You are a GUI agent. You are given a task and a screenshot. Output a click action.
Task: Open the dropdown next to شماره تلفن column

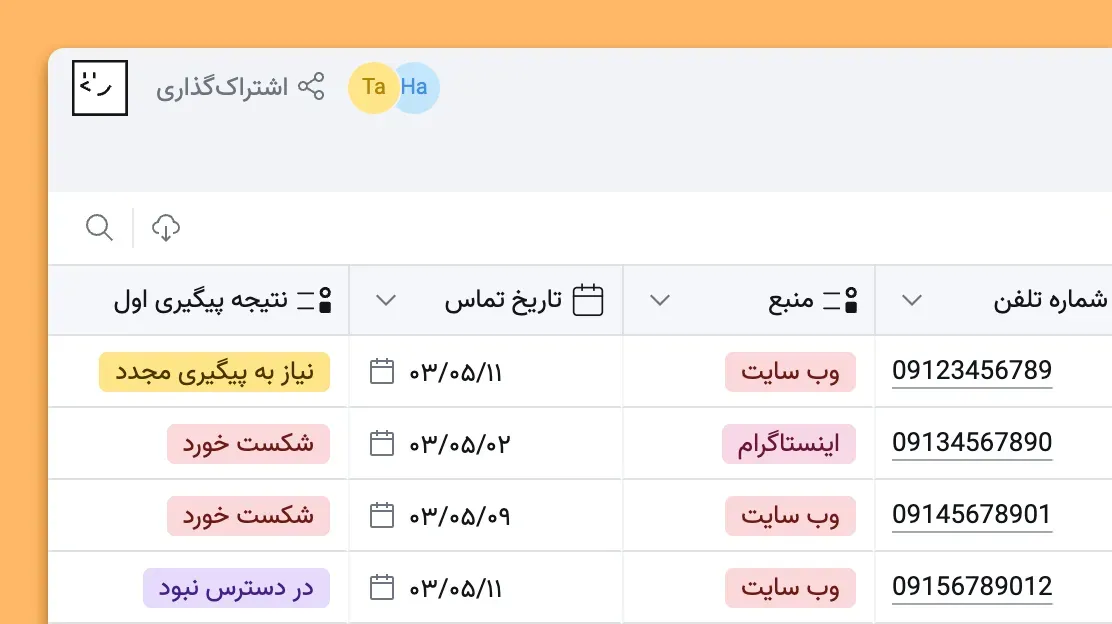911,299
